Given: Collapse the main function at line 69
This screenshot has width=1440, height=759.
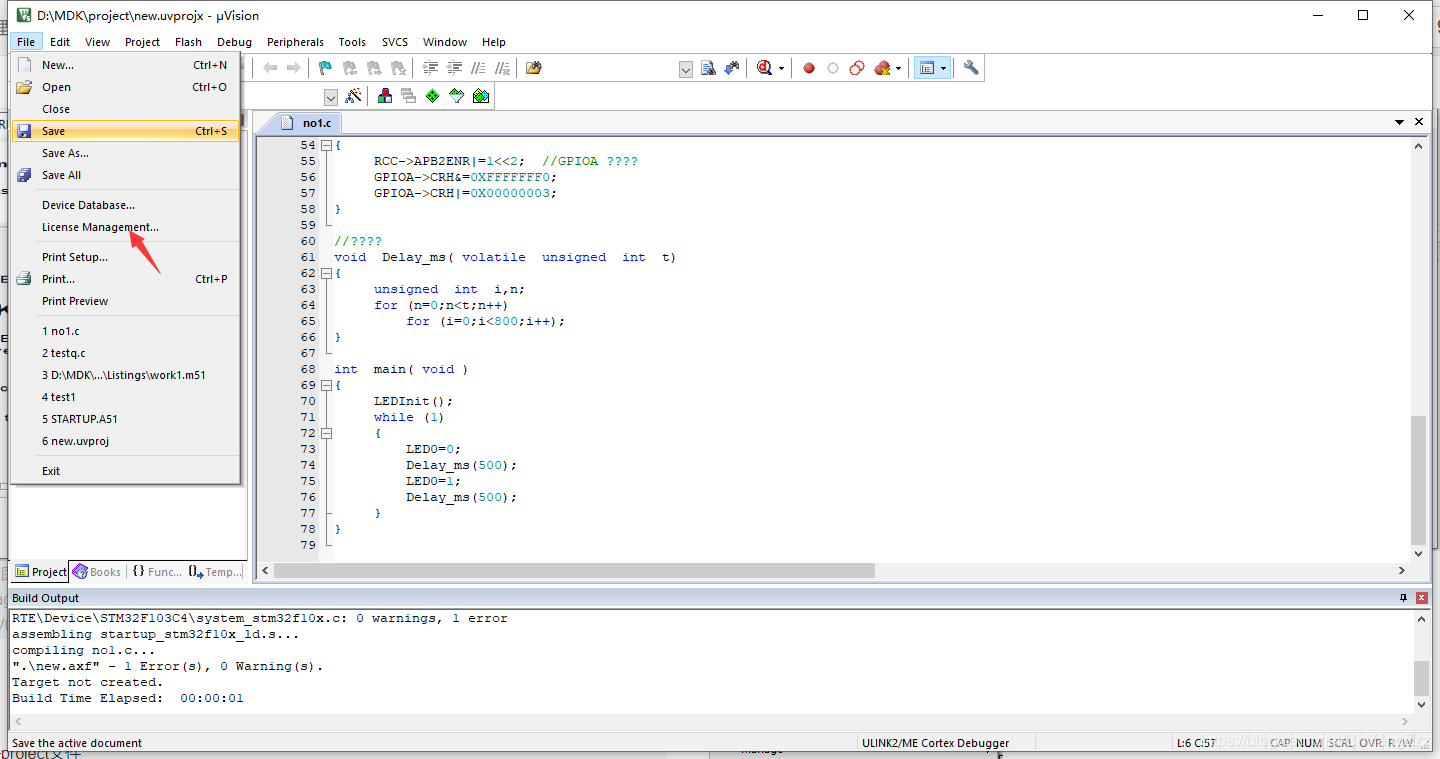Looking at the screenshot, I should [x=326, y=385].
